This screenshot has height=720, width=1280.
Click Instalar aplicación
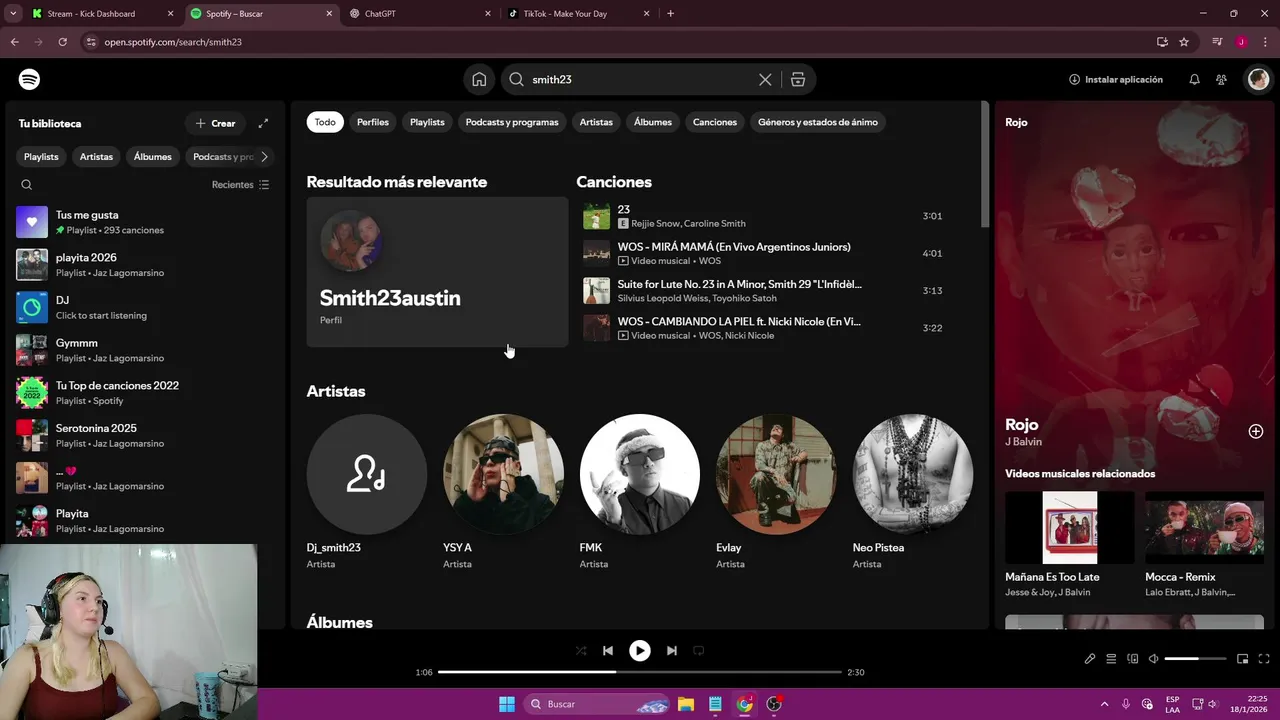coord(1116,79)
